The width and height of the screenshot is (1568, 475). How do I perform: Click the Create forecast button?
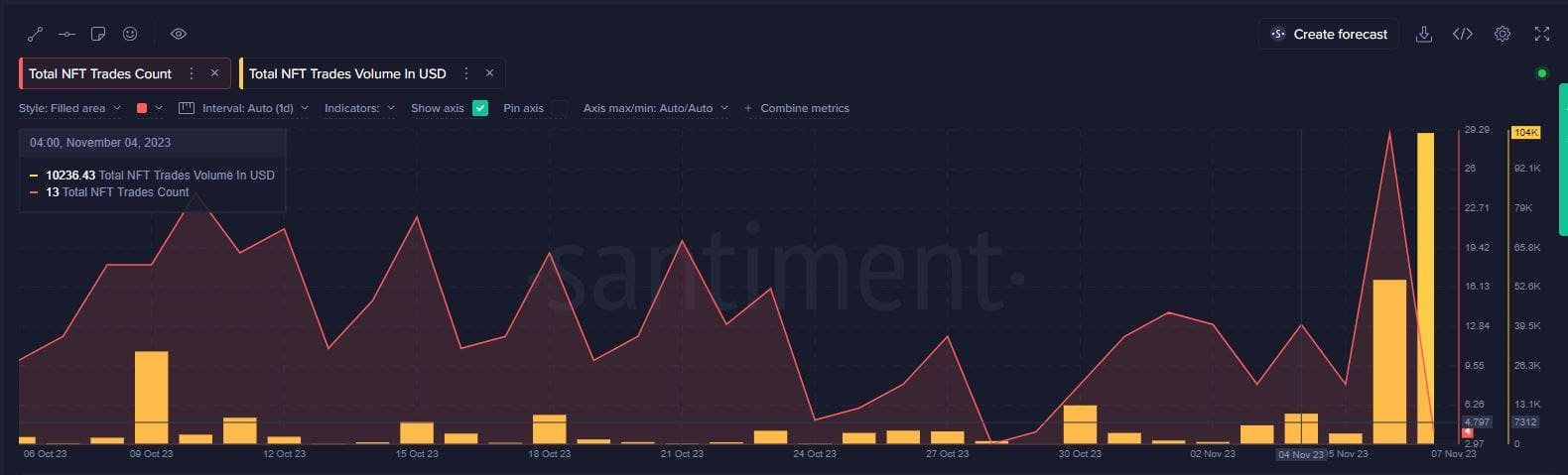(1330, 34)
